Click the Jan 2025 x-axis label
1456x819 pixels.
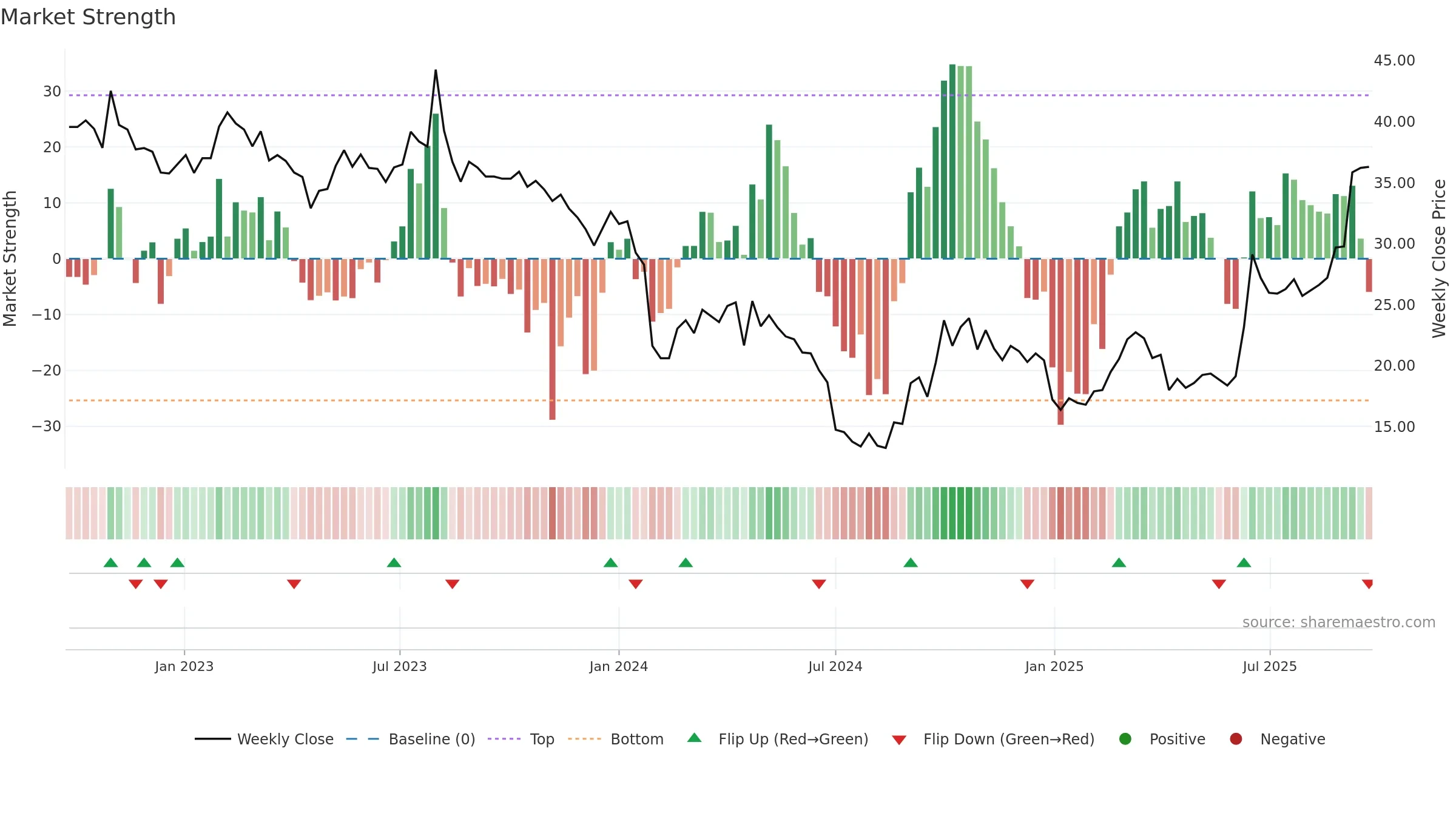point(1054,666)
